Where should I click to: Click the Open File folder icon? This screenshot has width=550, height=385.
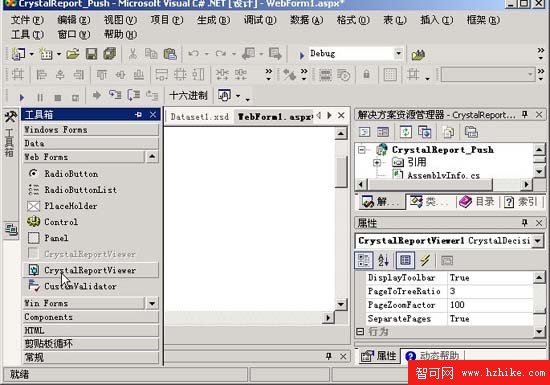(73, 54)
